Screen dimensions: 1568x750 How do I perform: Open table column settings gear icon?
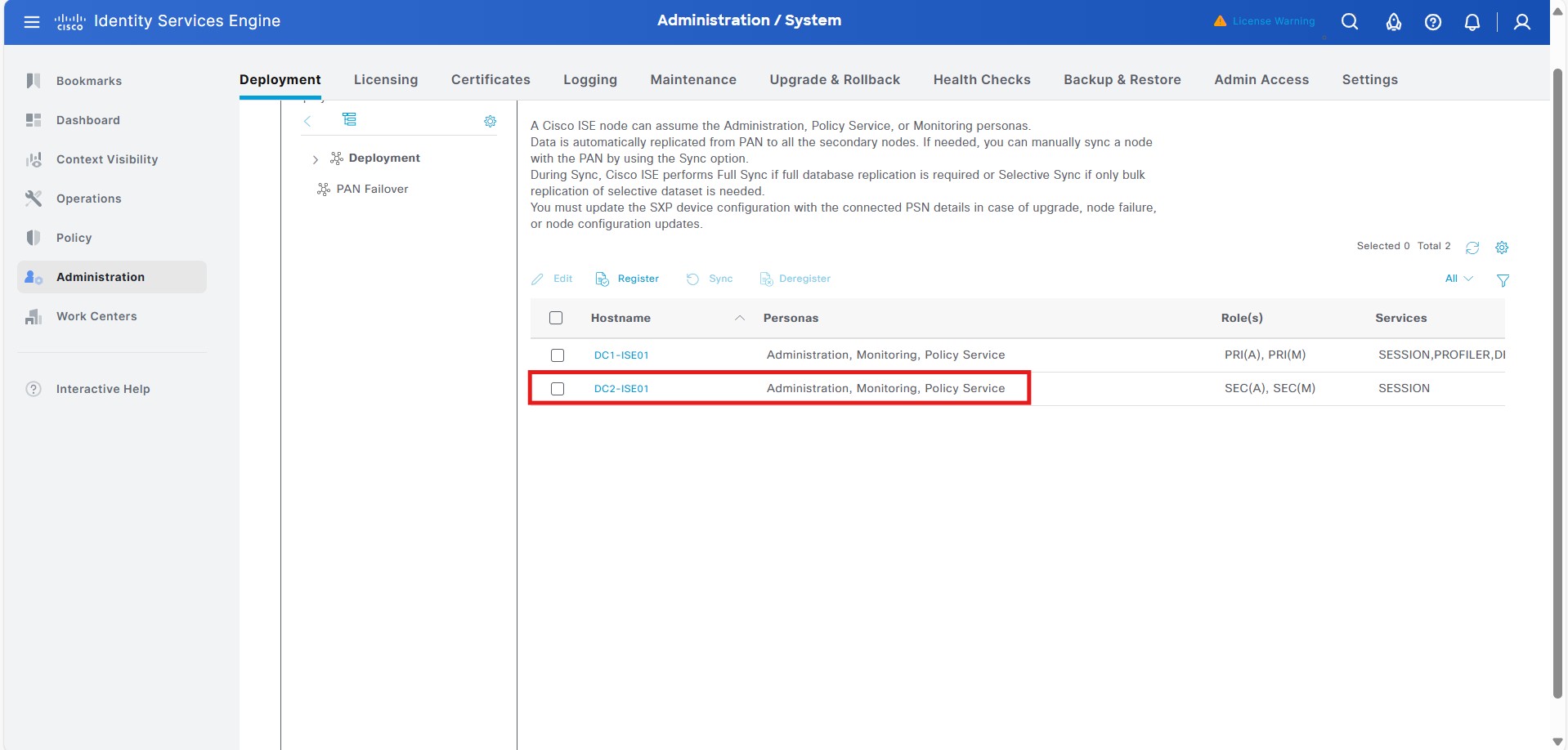click(x=1502, y=248)
